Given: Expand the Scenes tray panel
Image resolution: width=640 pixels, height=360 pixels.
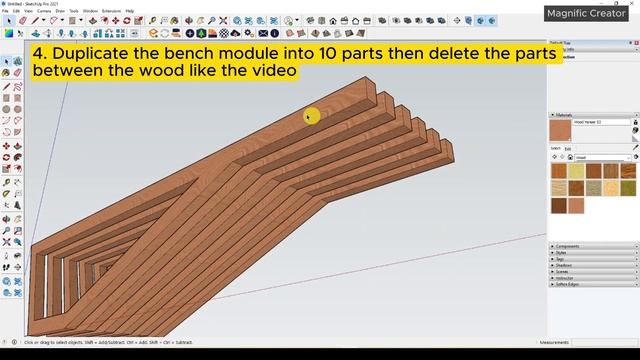Looking at the screenshot, I should point(594,271).
